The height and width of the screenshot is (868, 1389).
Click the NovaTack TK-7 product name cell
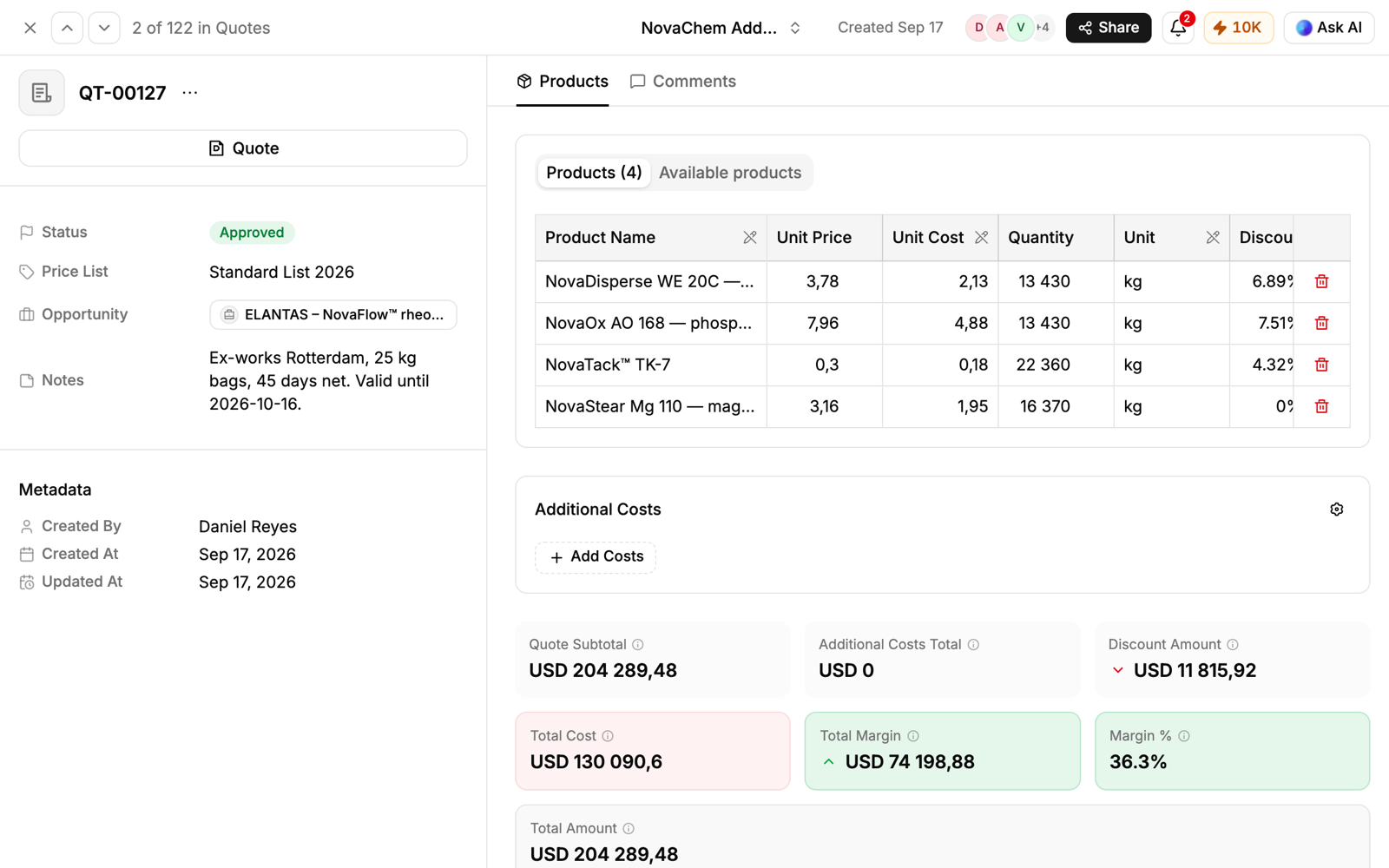coord(651,365)
